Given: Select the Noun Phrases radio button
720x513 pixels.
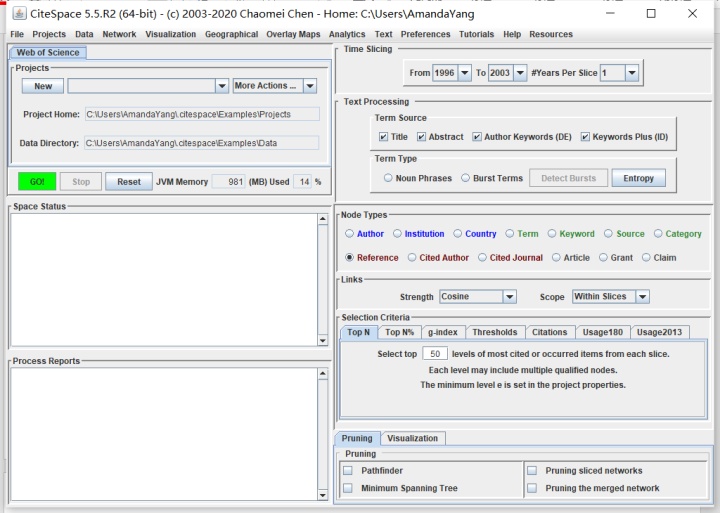Looking at the screenshot, I should click(x=388, y=178).
